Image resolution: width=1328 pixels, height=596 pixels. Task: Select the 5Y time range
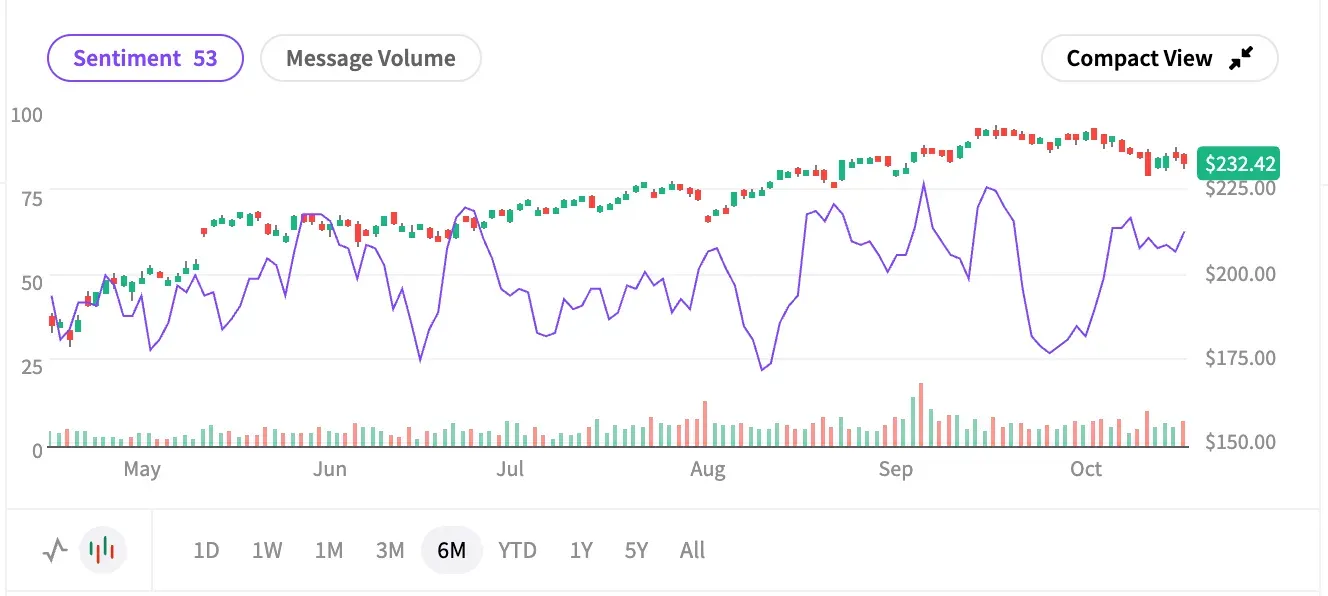point(636,550)
